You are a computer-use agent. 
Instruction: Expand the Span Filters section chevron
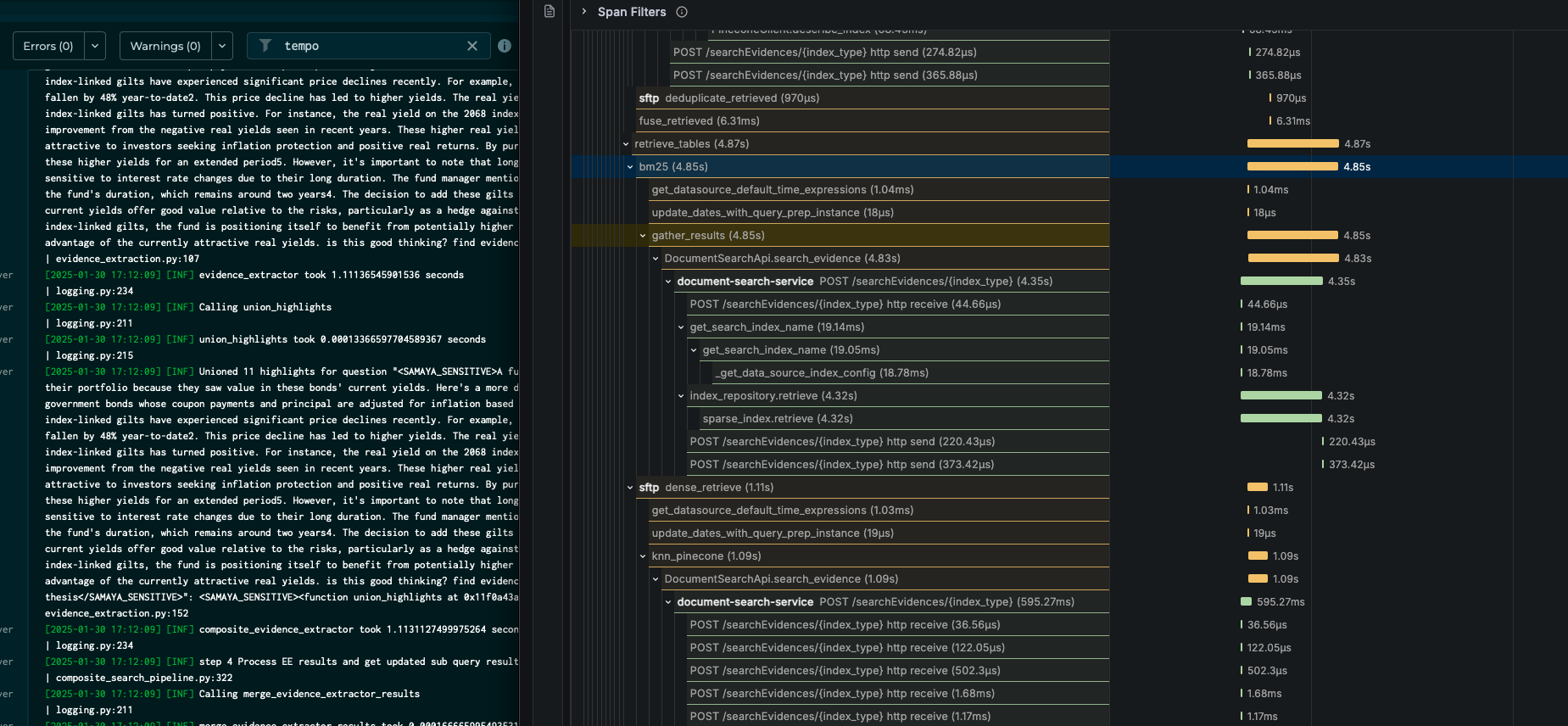(x=583, y=12)
